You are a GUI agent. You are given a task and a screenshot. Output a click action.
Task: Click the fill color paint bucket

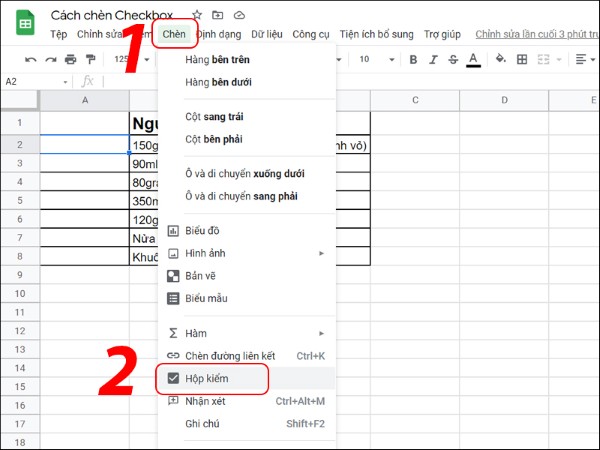click(500, 60)
